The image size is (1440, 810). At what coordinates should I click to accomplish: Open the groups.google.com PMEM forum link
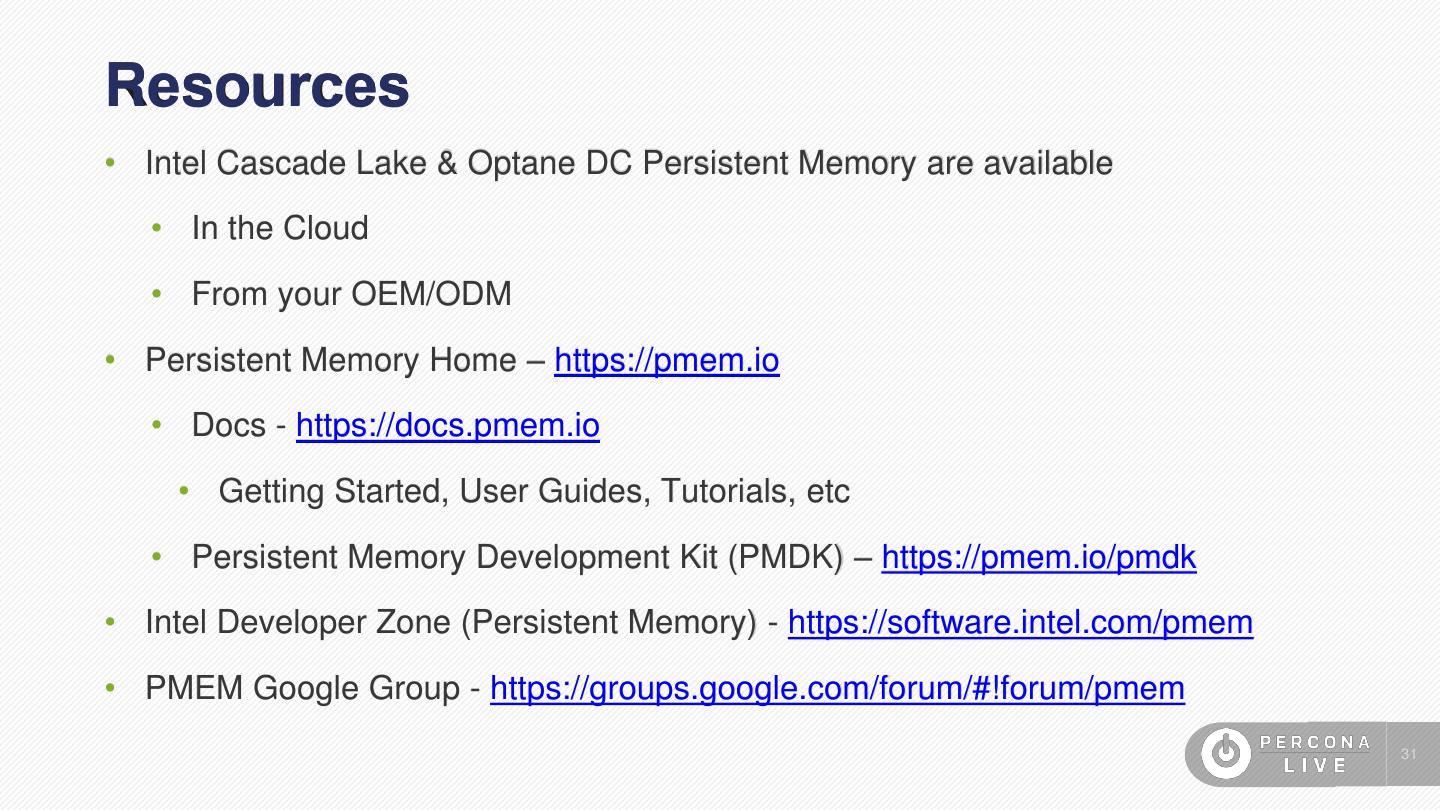click(x=837, y=688)
